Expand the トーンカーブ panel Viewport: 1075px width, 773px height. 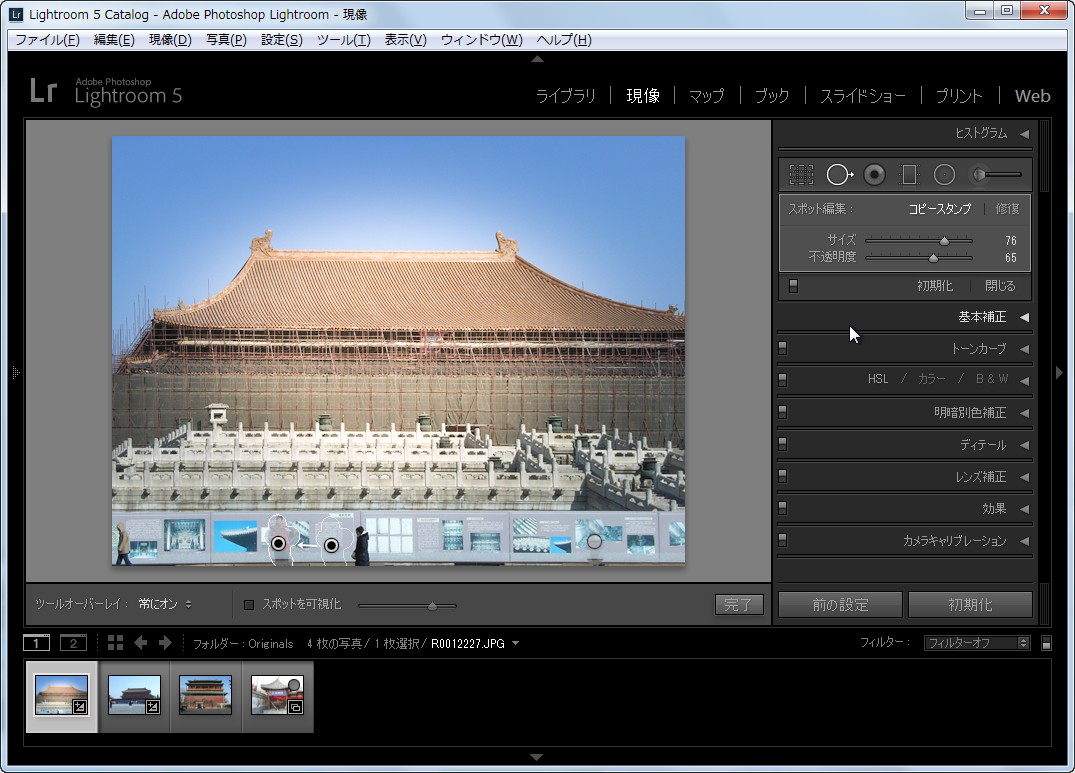coord(1024,349)
